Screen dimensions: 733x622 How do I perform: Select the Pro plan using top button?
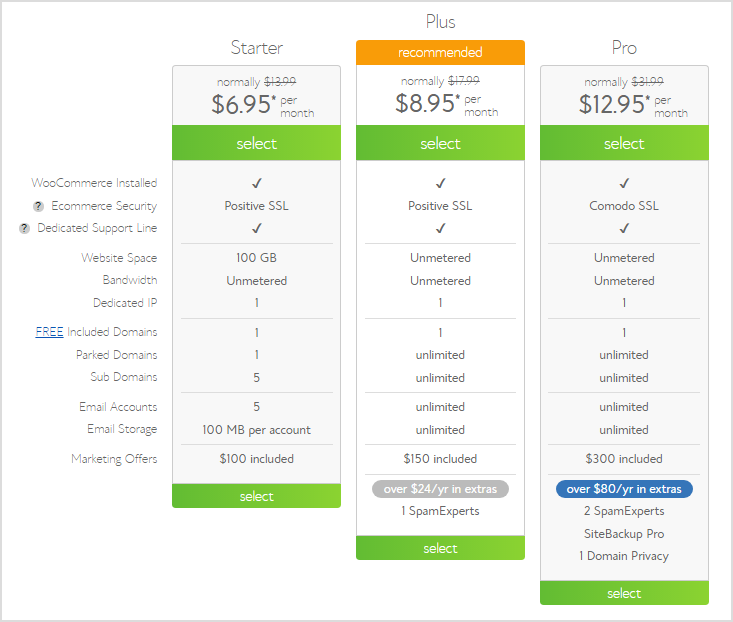coord(624,143)
